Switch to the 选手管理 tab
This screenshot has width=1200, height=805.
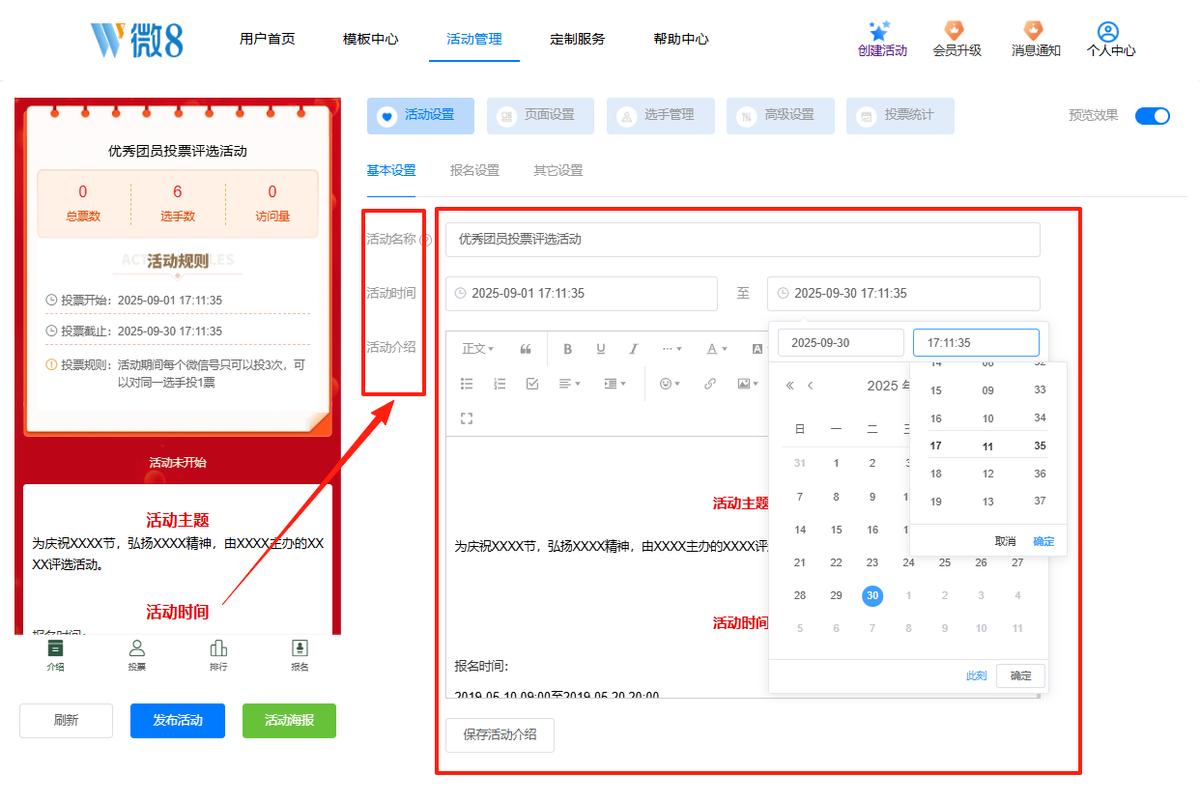click(661, 116)
